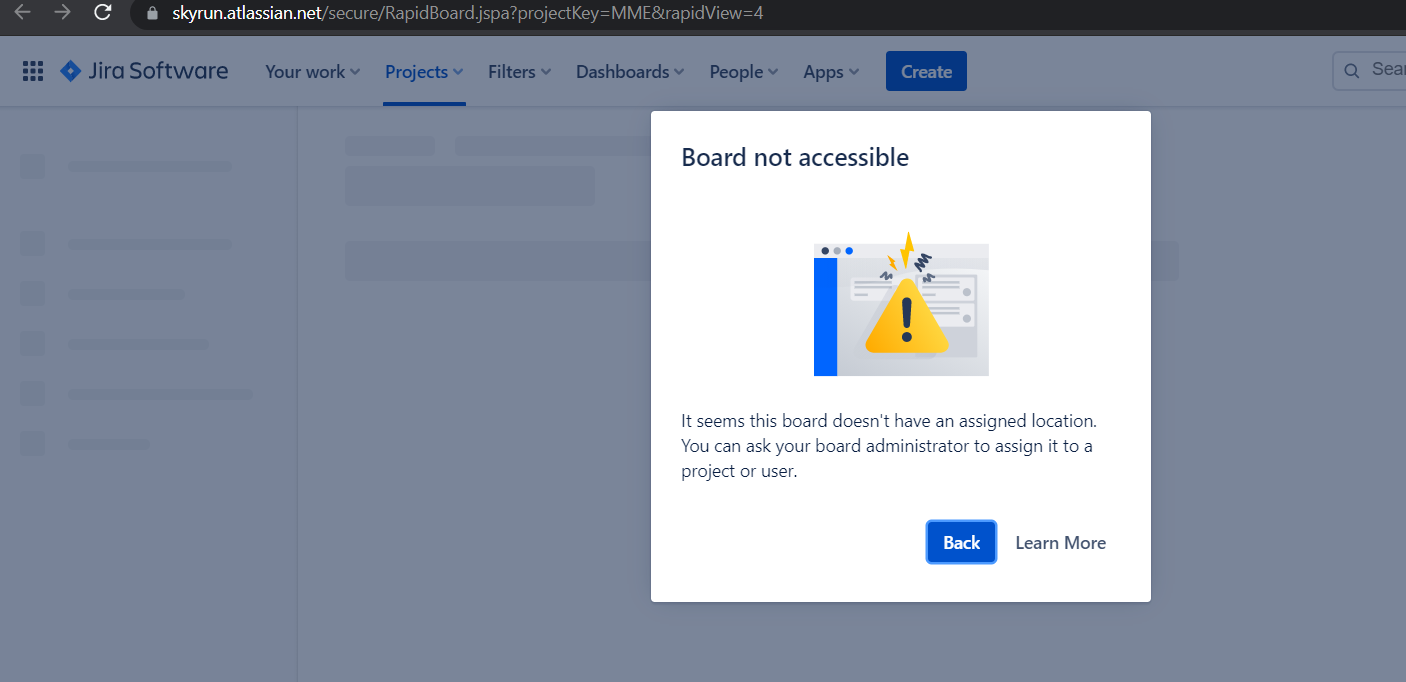The image size is (1406, 682).
Task: Click the blue Create button
Action: tap(926, 71)
